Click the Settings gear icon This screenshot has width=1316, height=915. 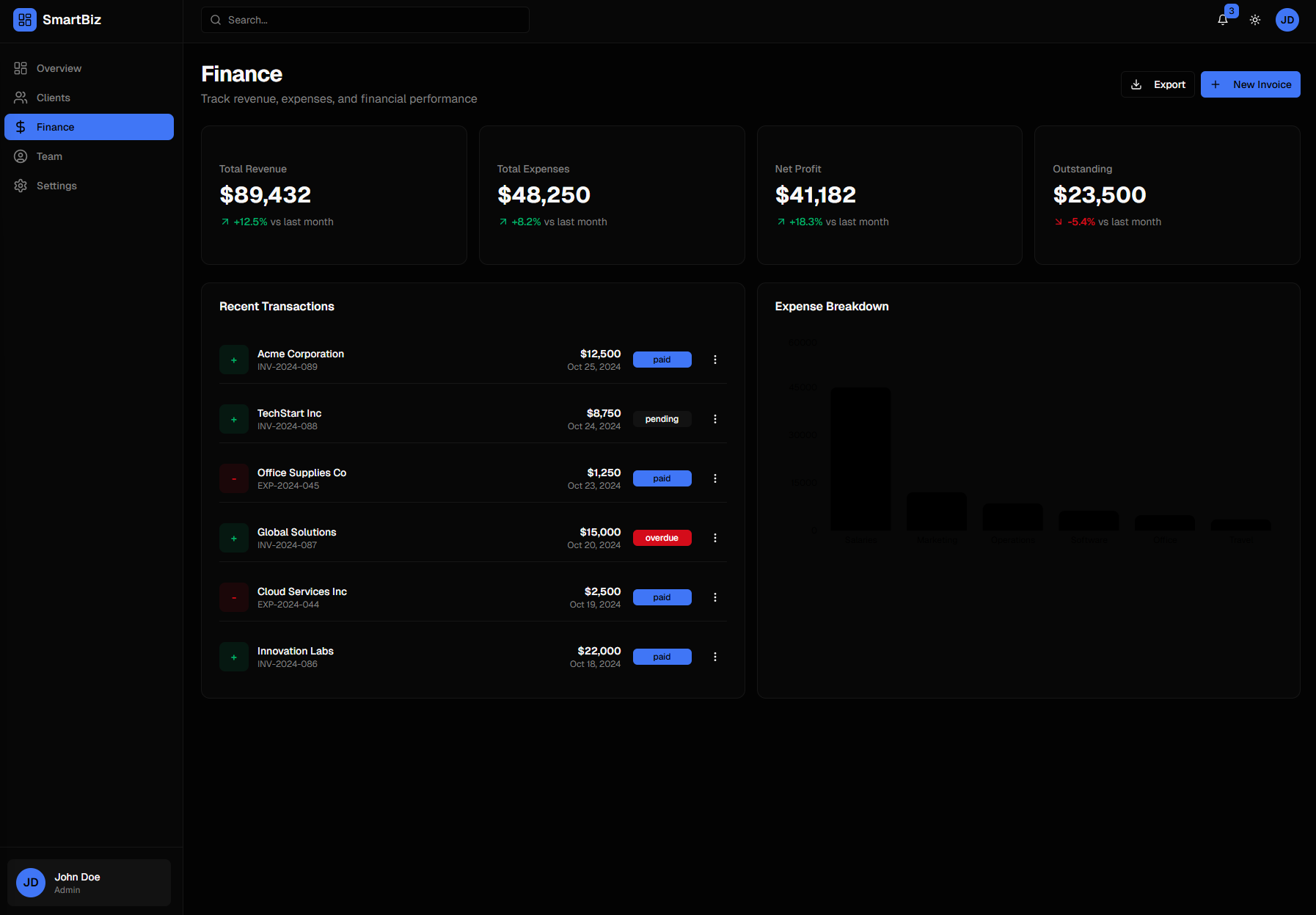coord(21,185)
